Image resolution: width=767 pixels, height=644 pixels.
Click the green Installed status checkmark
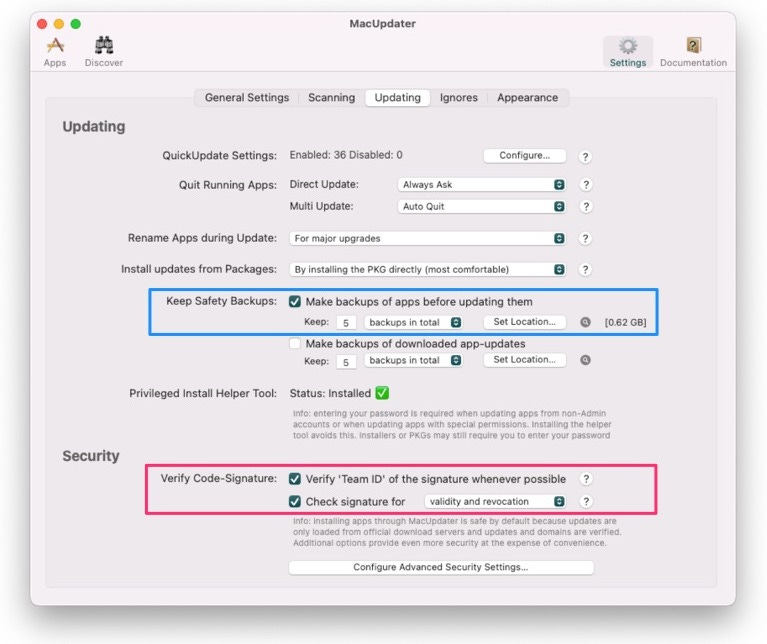pyautogui.click(x=382, y=393)
